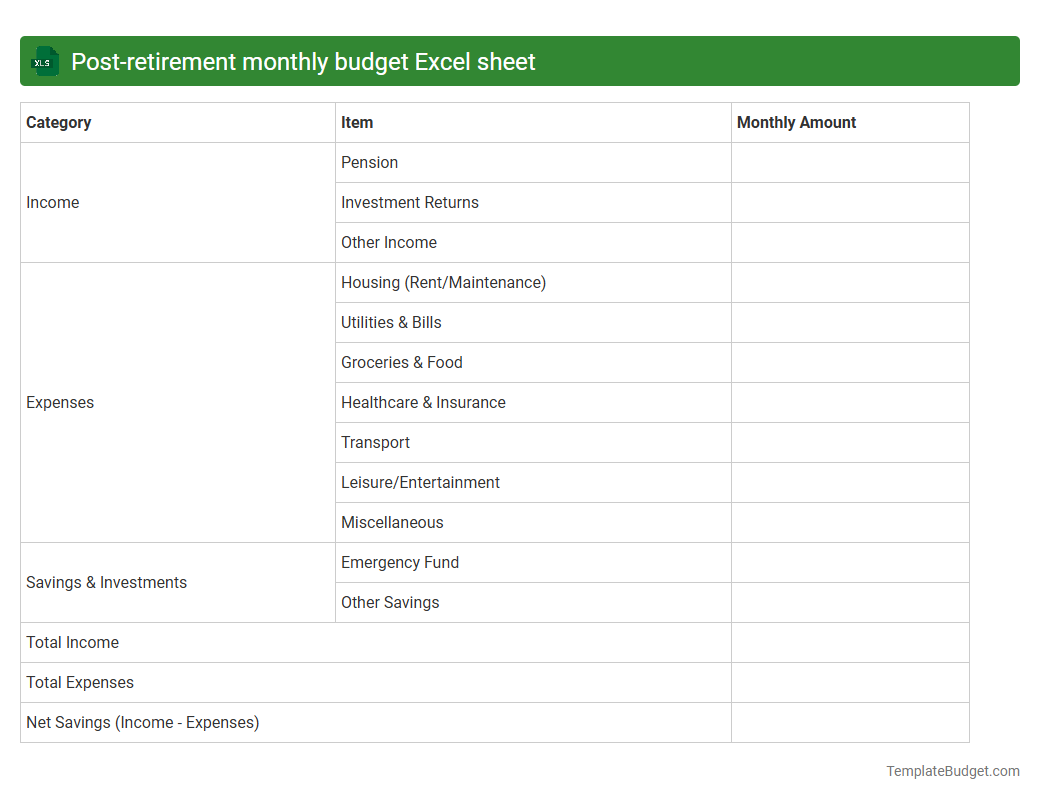Select the Transport row

[375, 442]
